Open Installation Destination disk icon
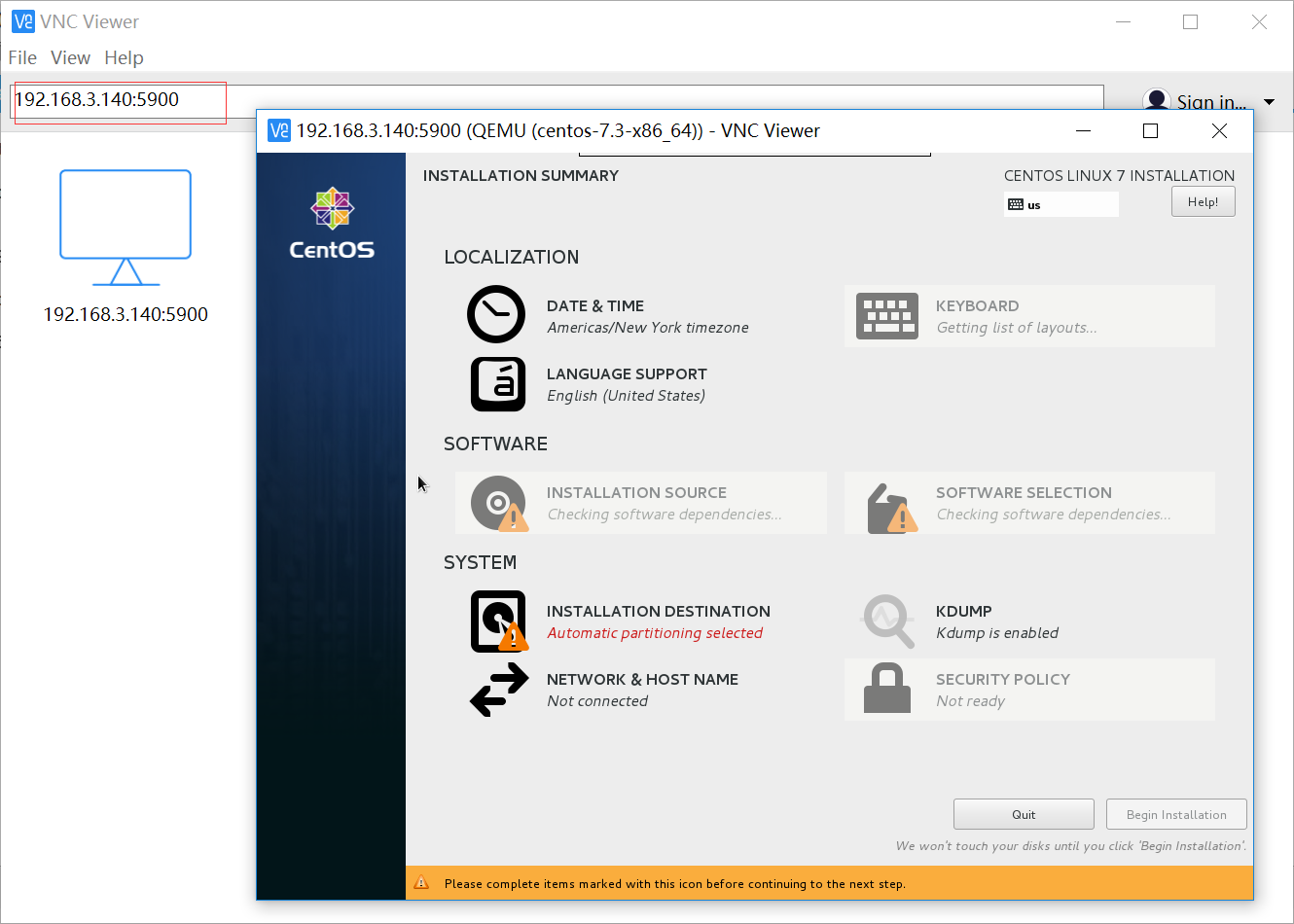 [499, 622]
